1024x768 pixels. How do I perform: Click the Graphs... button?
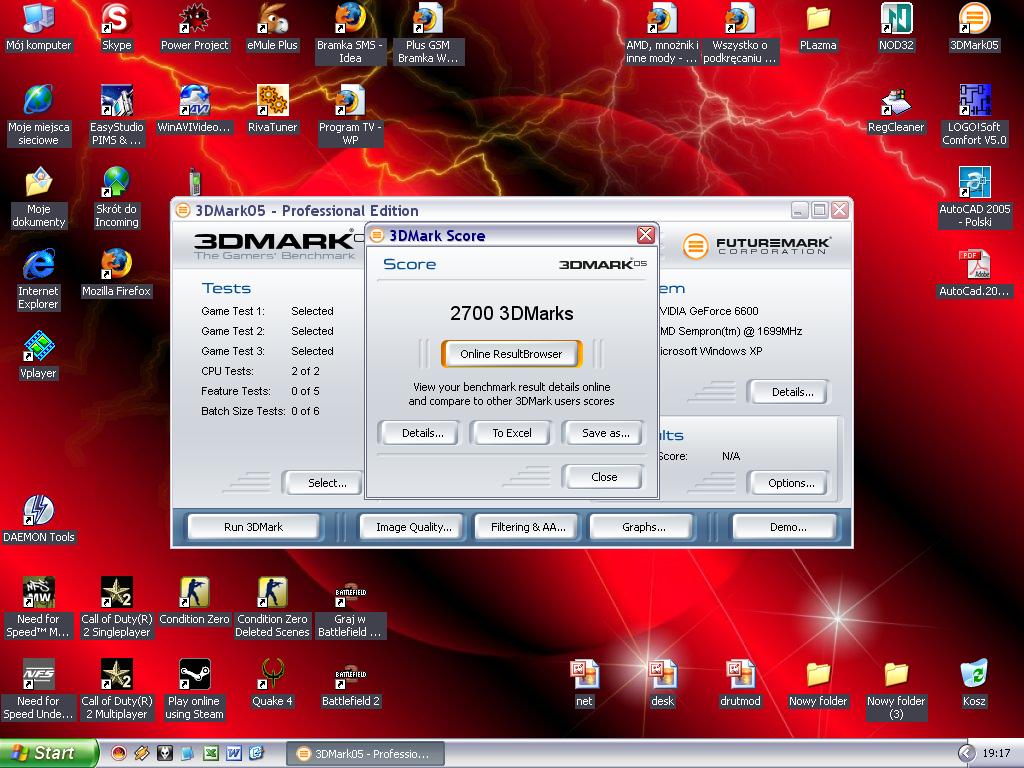click(643, 527)
